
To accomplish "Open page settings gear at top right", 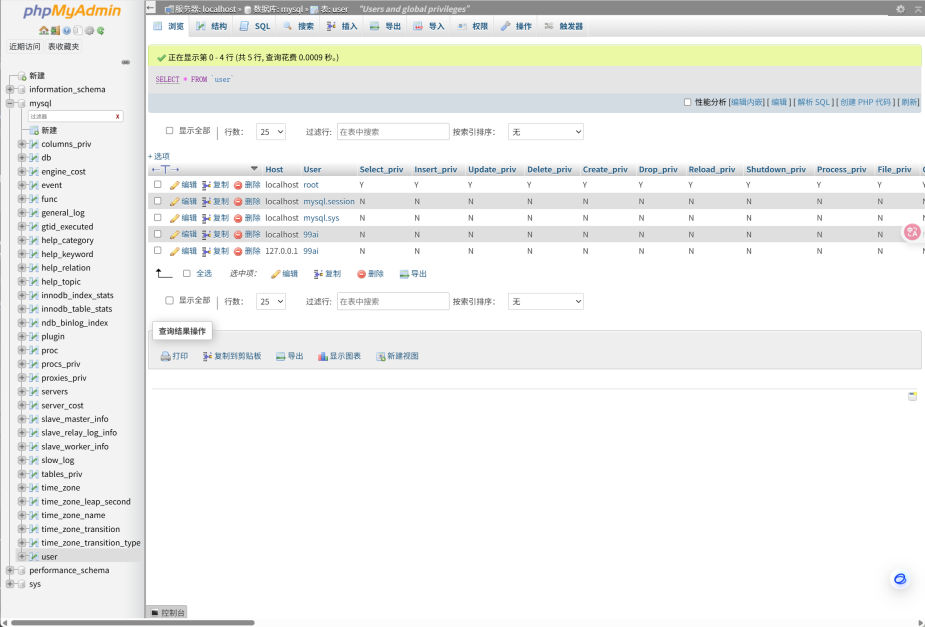I will [900, 9].
